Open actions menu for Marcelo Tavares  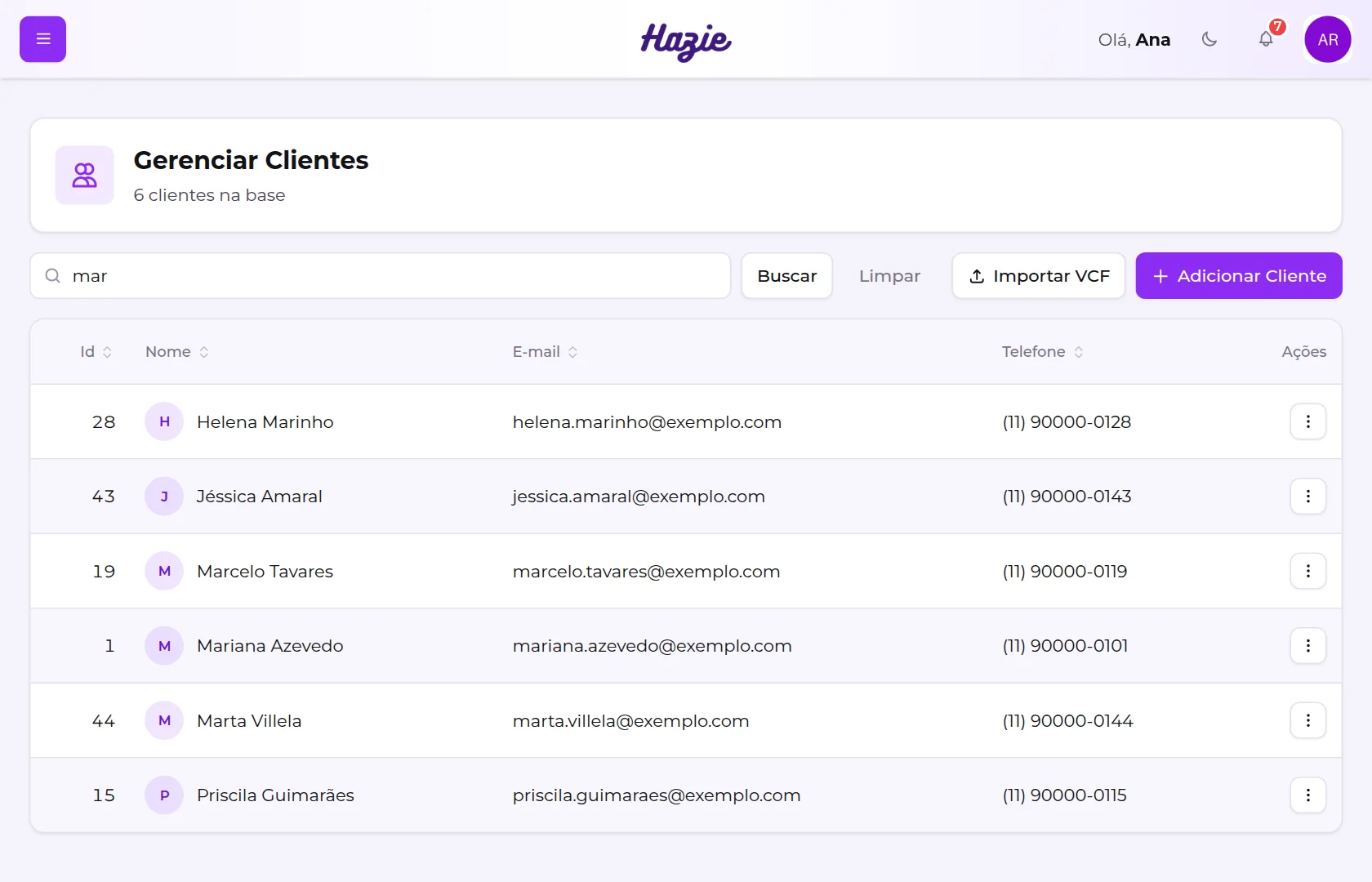[1308, 571]
